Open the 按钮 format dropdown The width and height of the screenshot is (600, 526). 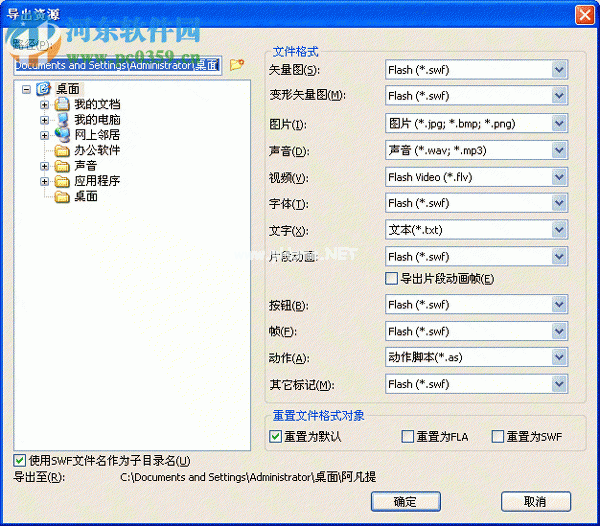pyautogui.click(x=559, y=305)
